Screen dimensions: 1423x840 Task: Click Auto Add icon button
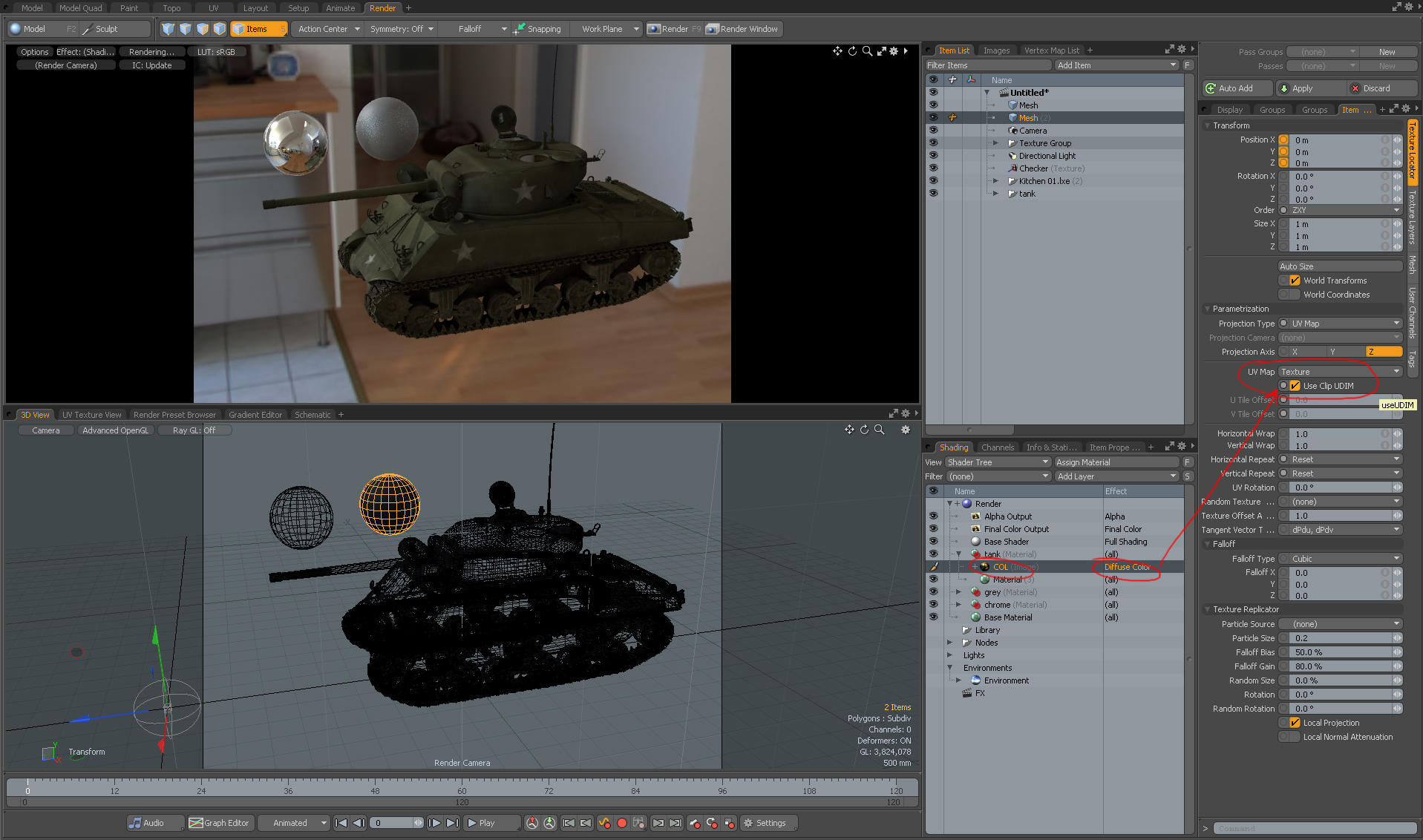click(x=1236, y=88)
